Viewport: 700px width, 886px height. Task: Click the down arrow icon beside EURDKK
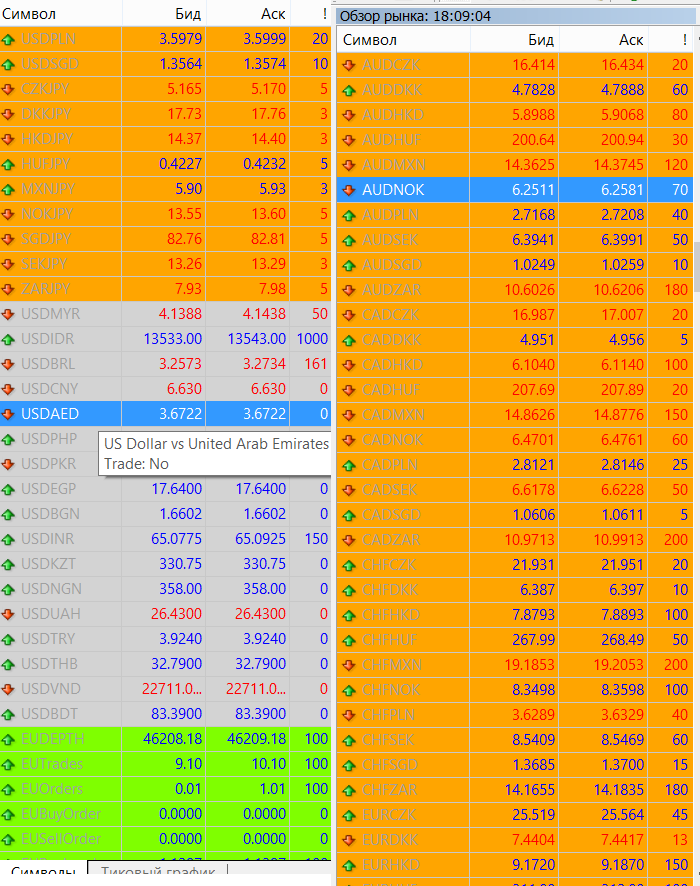(349, 840)
